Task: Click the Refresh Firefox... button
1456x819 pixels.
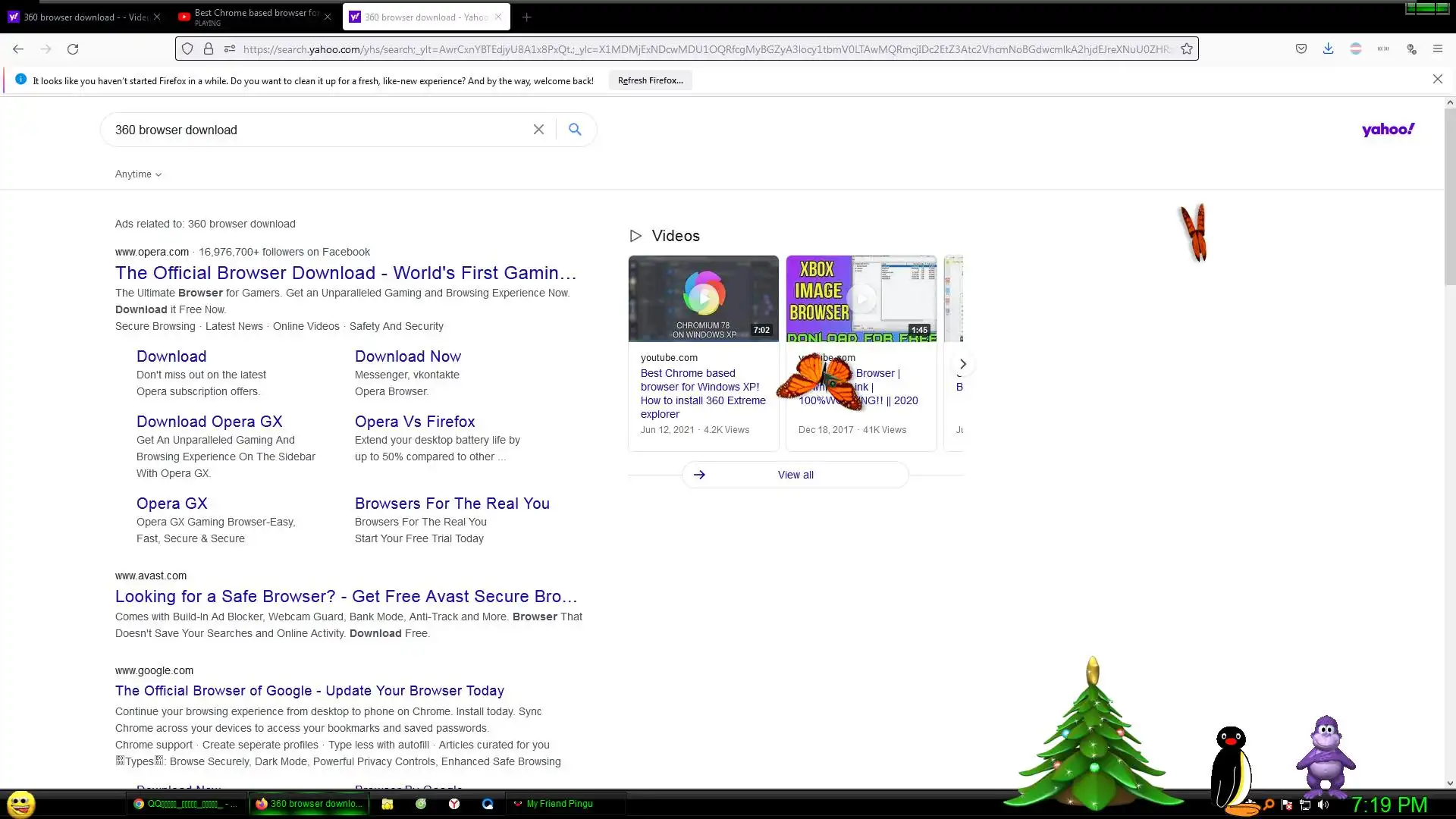Action: point(650,80)
